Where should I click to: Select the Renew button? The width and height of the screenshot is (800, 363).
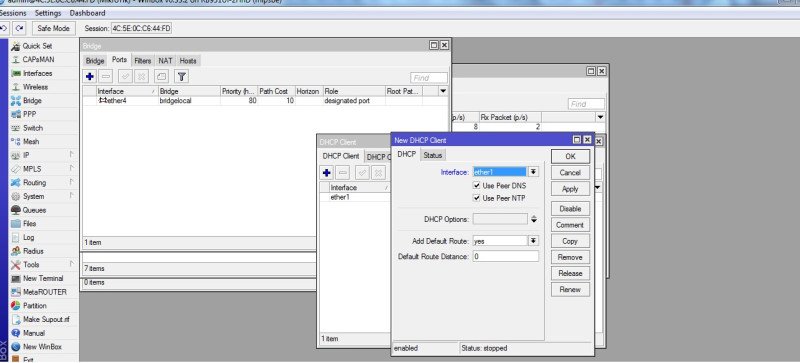click(570, 289)
